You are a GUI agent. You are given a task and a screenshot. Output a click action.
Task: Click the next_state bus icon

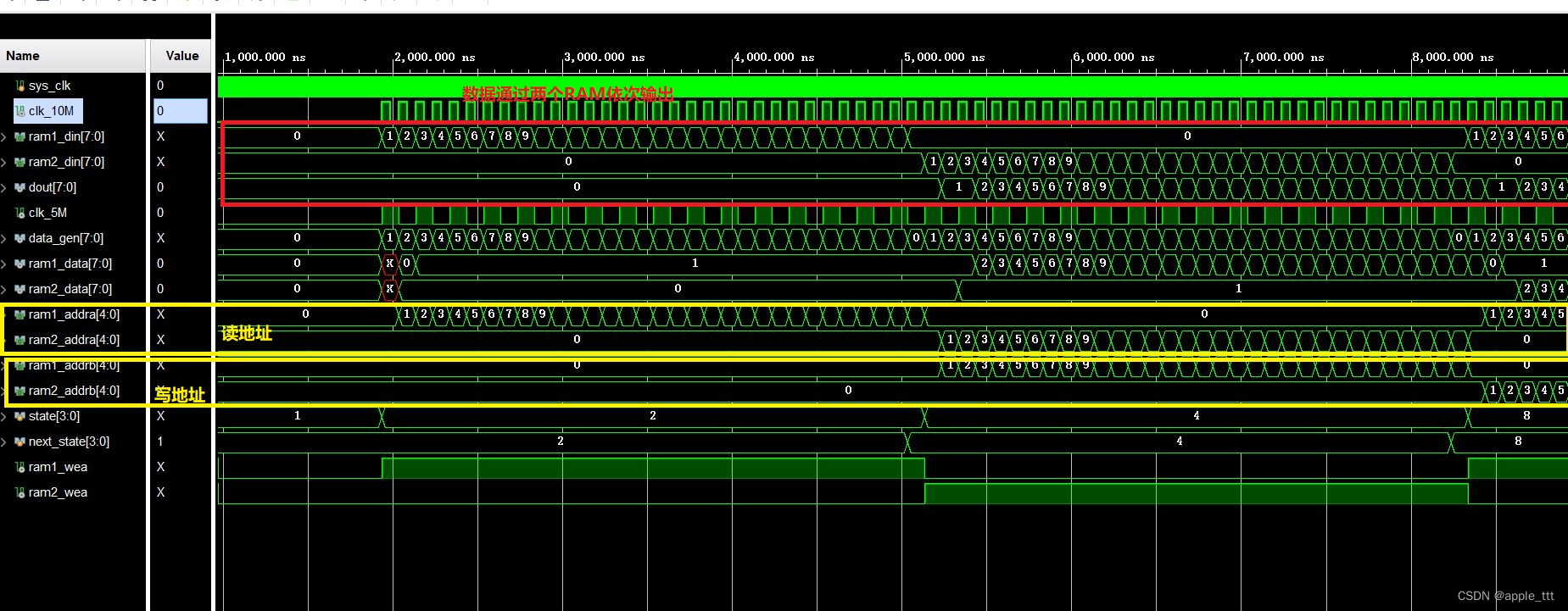20,442
